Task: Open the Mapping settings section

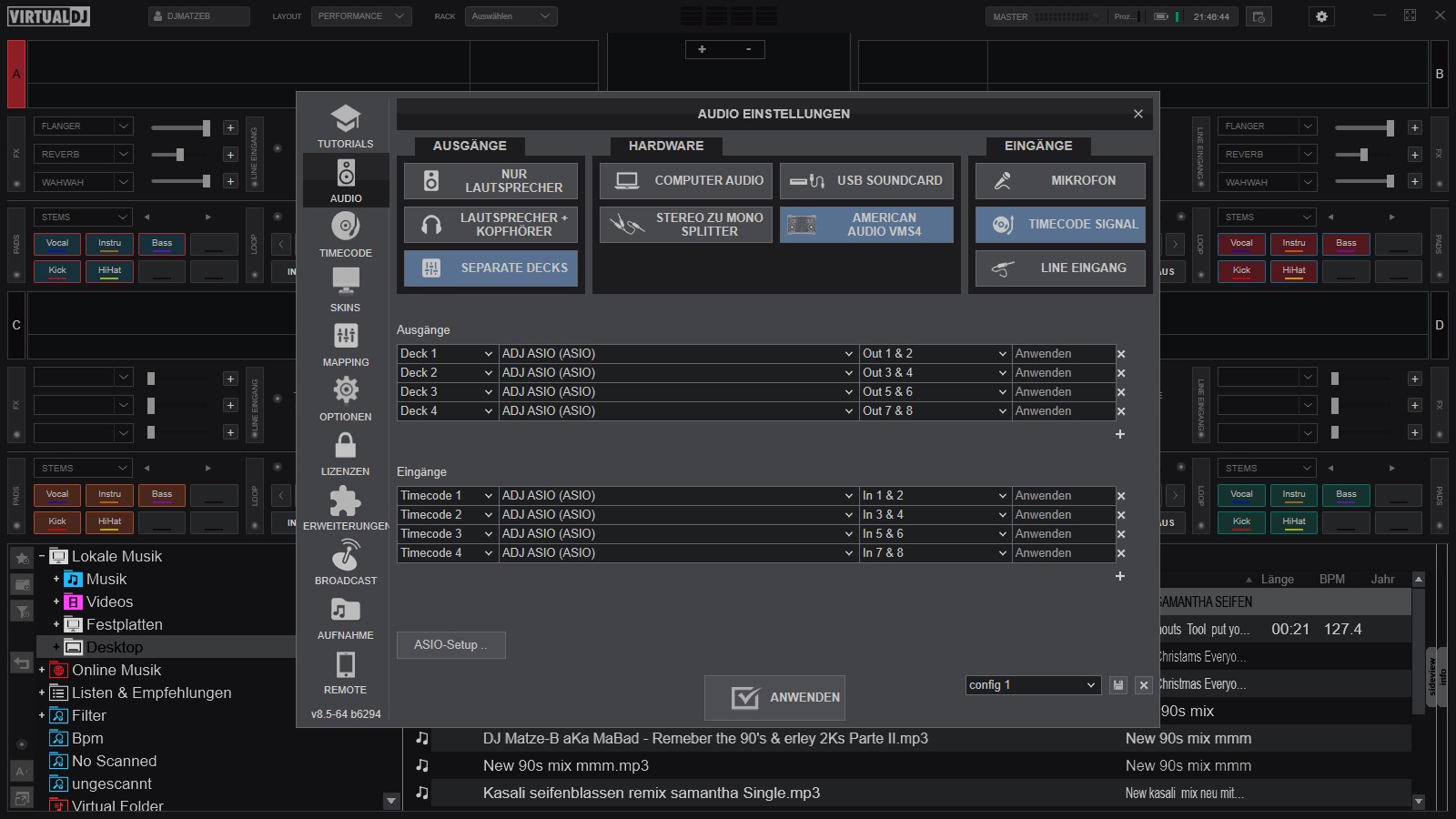Action: coord(345,344)
